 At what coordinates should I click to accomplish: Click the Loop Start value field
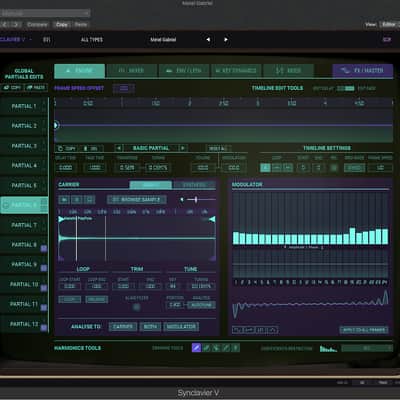[69, 286]
